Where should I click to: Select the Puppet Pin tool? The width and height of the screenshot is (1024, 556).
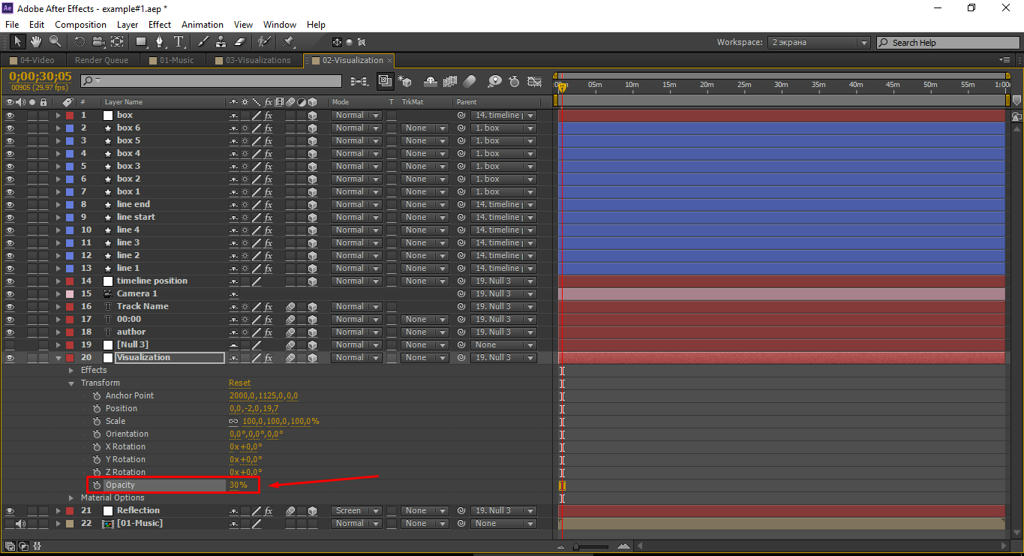tap(289, 42)
